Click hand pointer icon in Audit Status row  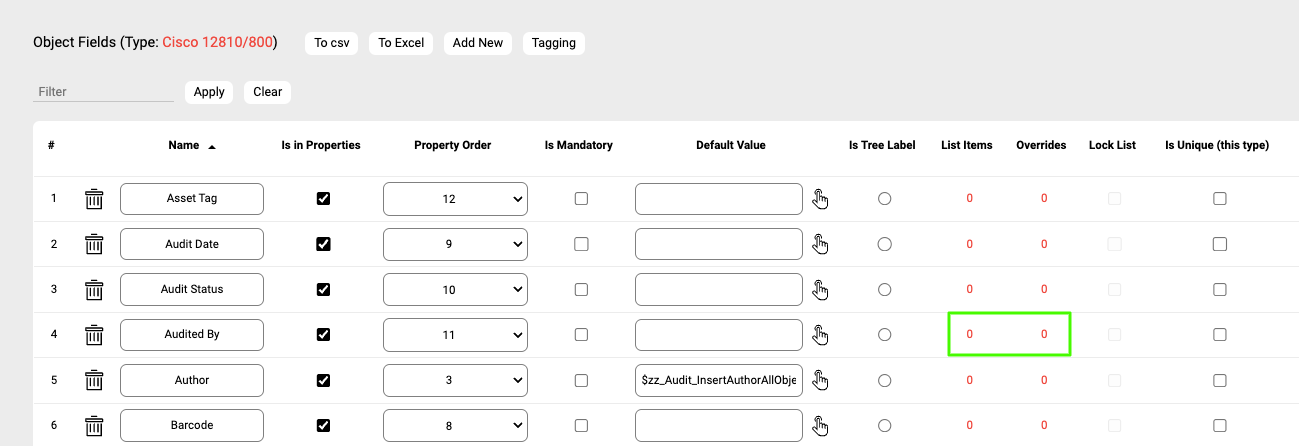point(820,289)
